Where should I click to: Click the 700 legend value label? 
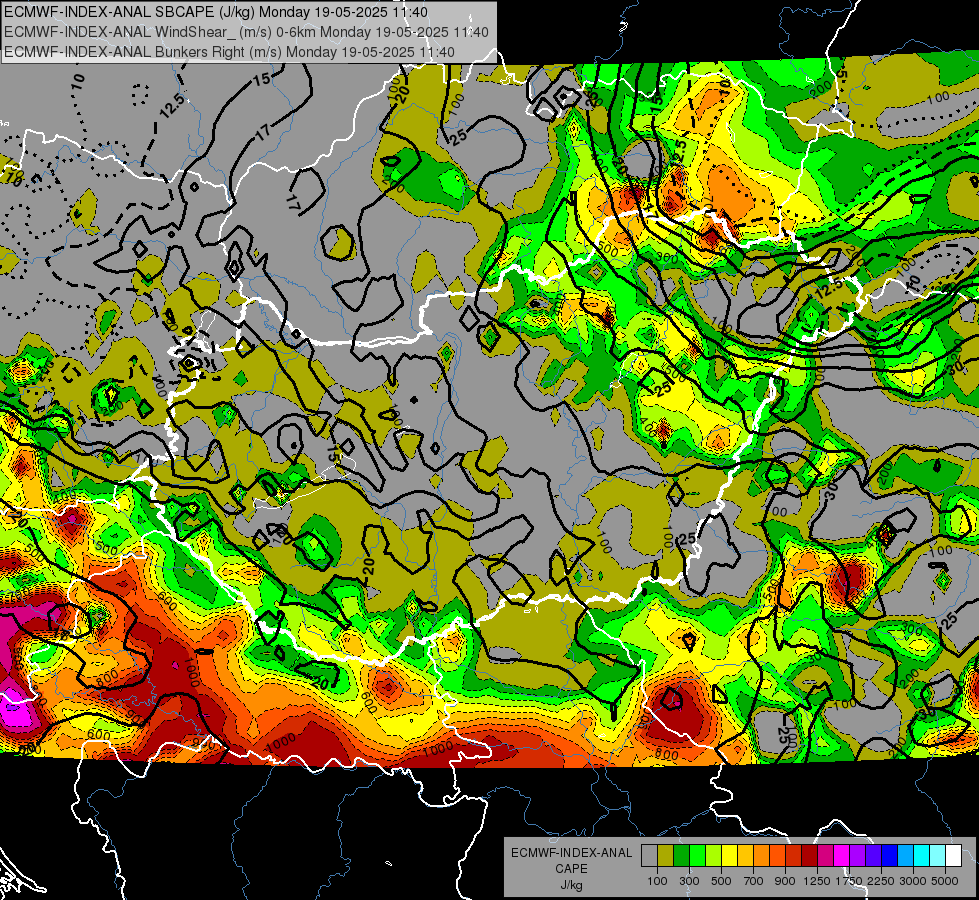(754, 881)
